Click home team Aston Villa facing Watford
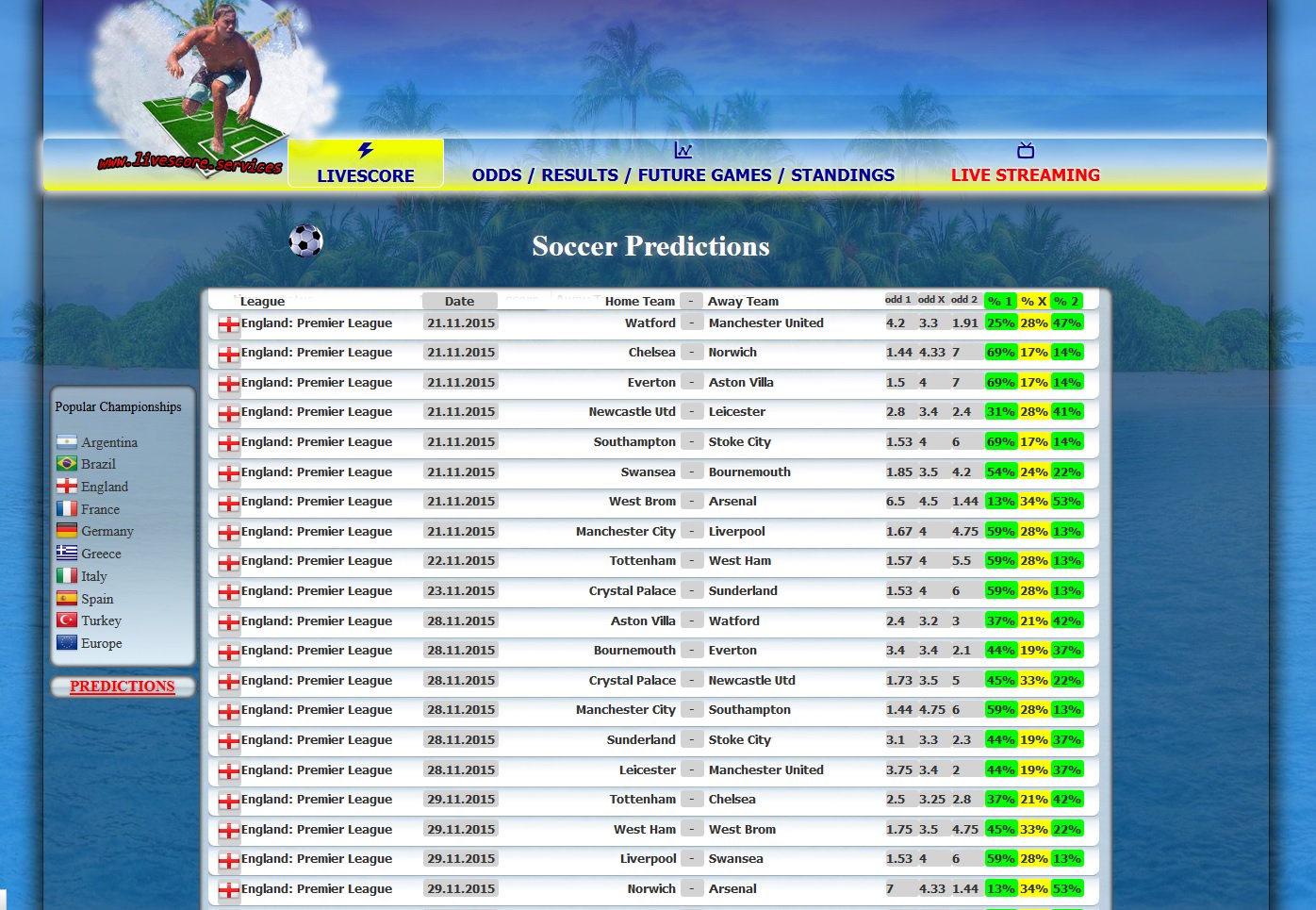 coord(643,621)
